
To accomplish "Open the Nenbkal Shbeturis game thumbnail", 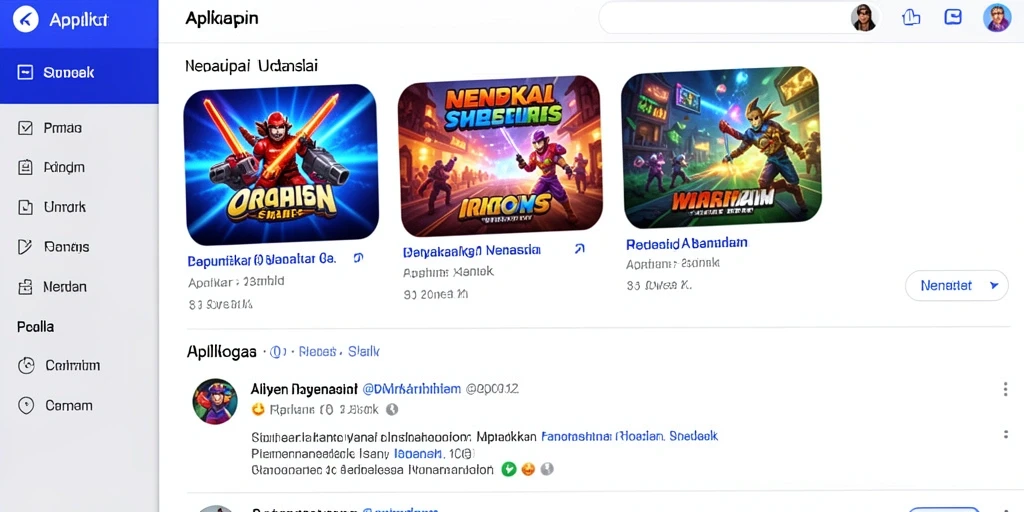I will (500, 155).
